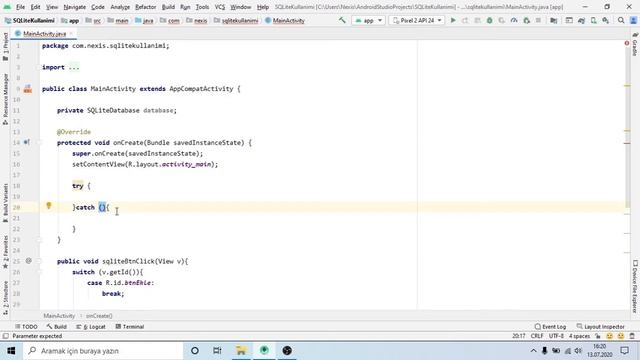
Task: Click the Stop square icon in toolbar
Action: tap(538, 20)
